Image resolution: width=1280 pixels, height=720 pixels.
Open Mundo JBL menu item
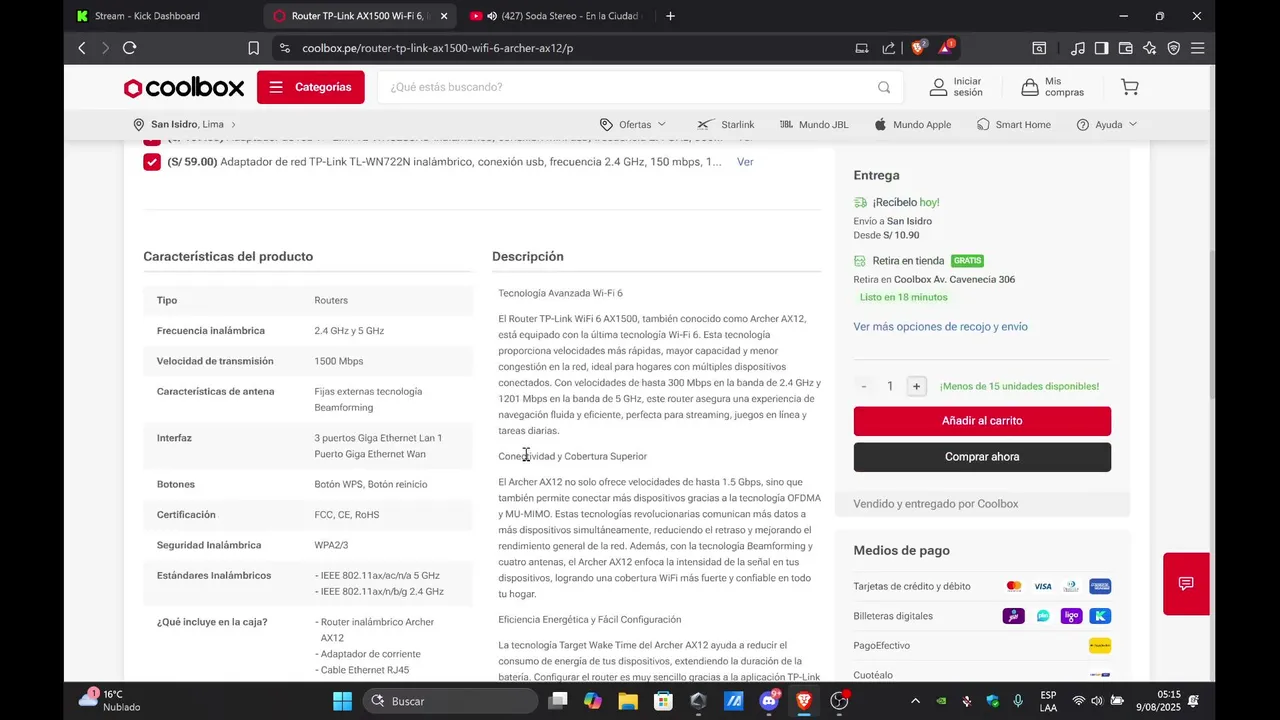click(813, 125)
